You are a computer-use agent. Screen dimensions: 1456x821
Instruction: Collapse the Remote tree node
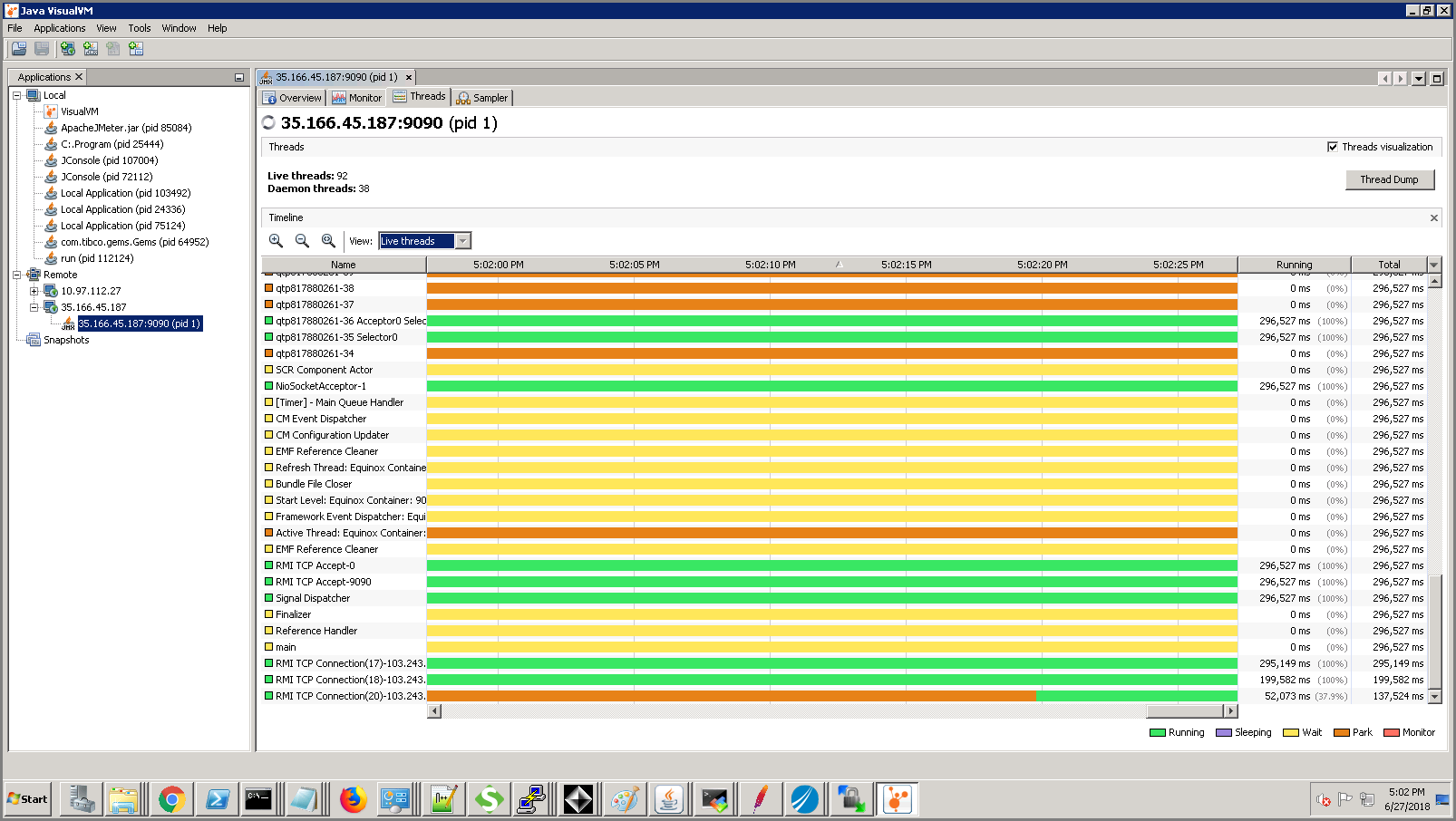pos(16,275)
